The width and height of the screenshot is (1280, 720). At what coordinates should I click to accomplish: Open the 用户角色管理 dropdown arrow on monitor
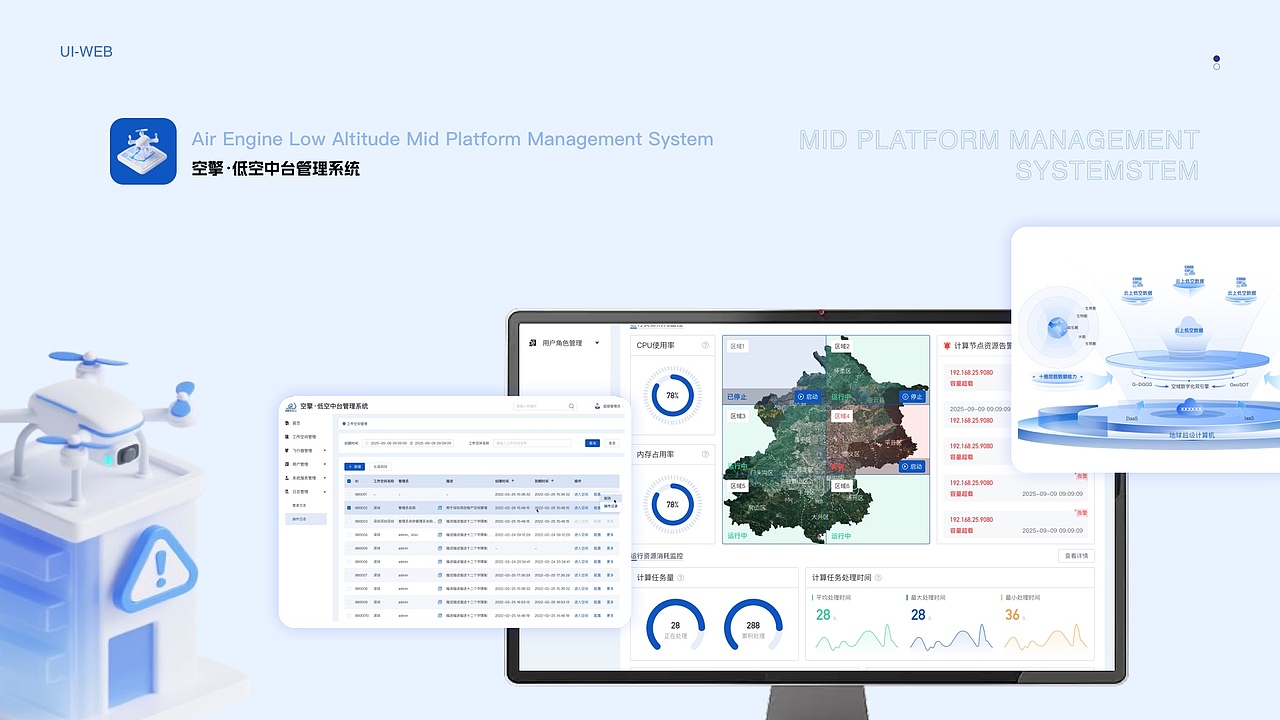[x=597, y=343]
